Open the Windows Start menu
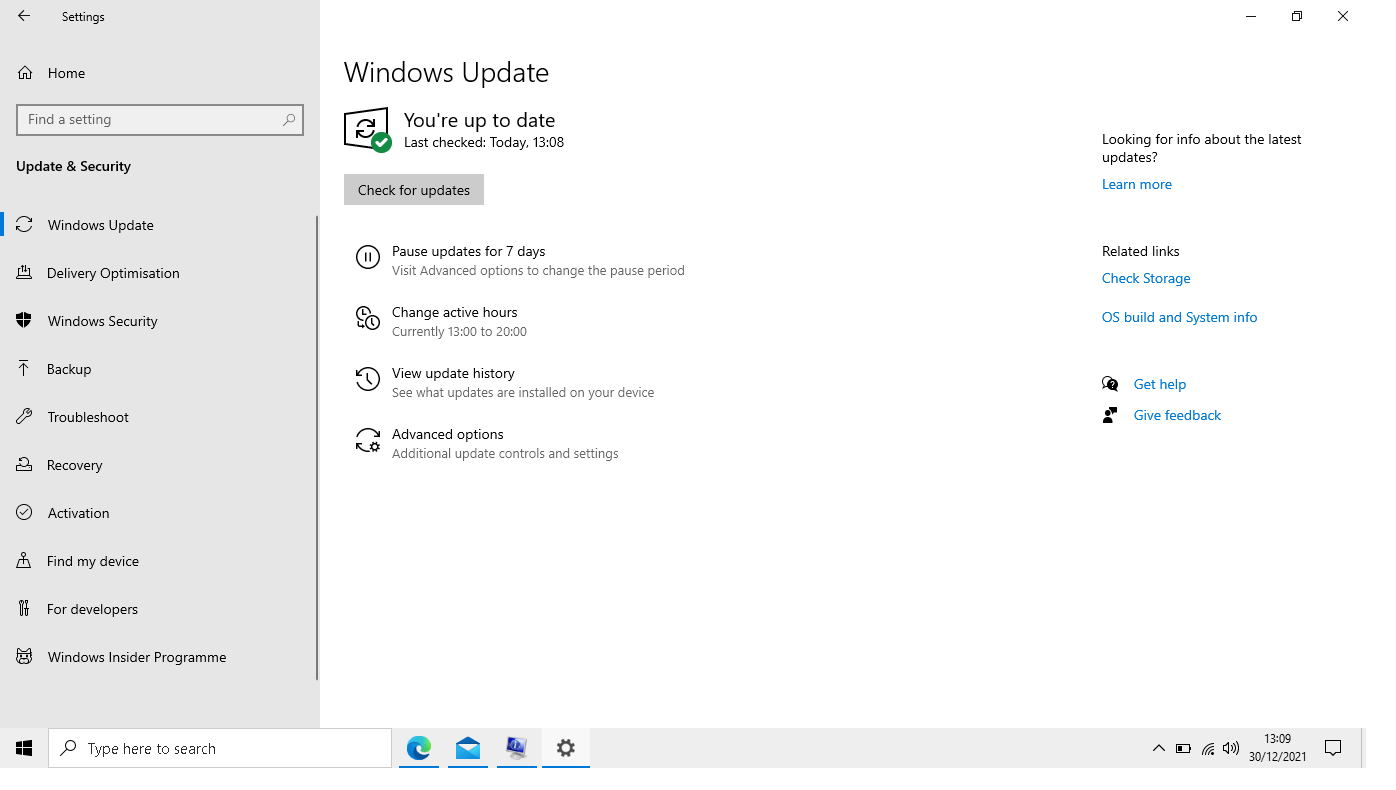Screen dimensions: 1396x790 24,748
